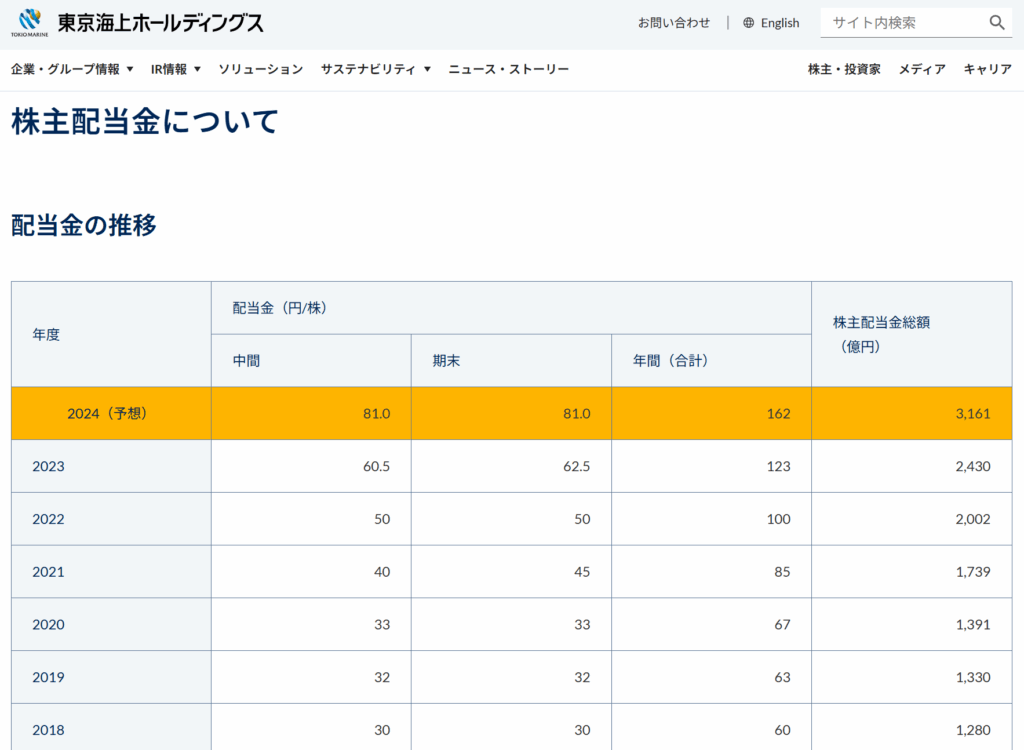Screen dimensions: 1024x750
Task: Open the ソリューション menu item
Action: 261,69
